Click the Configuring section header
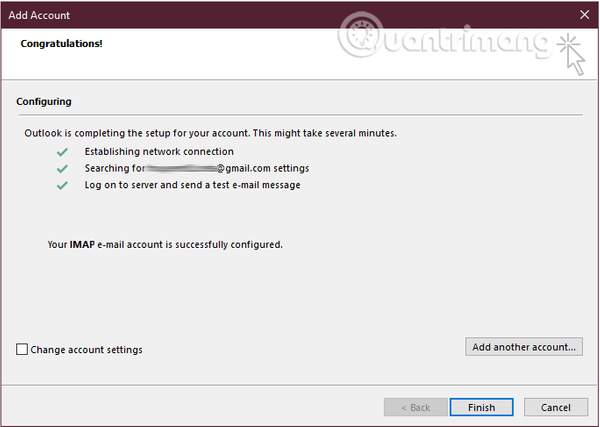The width and height of the screenshot is (600, 427). (44, 101)
